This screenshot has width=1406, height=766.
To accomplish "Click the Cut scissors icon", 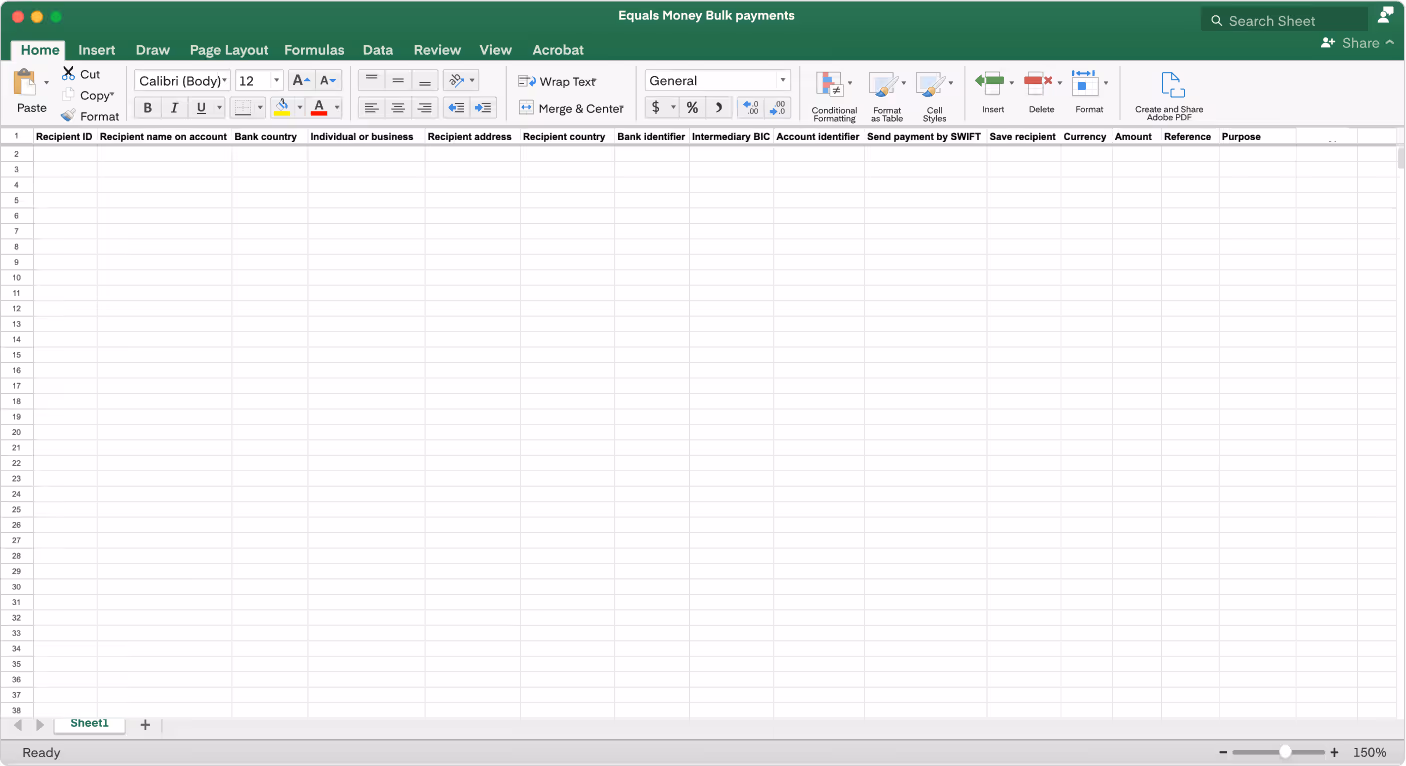I will (x=68, y=74).
